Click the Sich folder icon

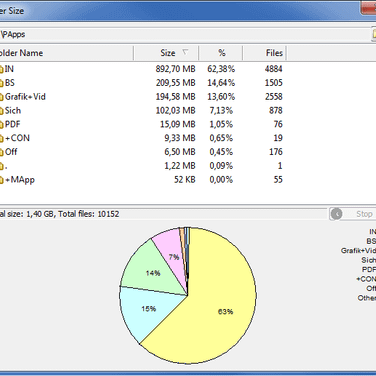1,111
